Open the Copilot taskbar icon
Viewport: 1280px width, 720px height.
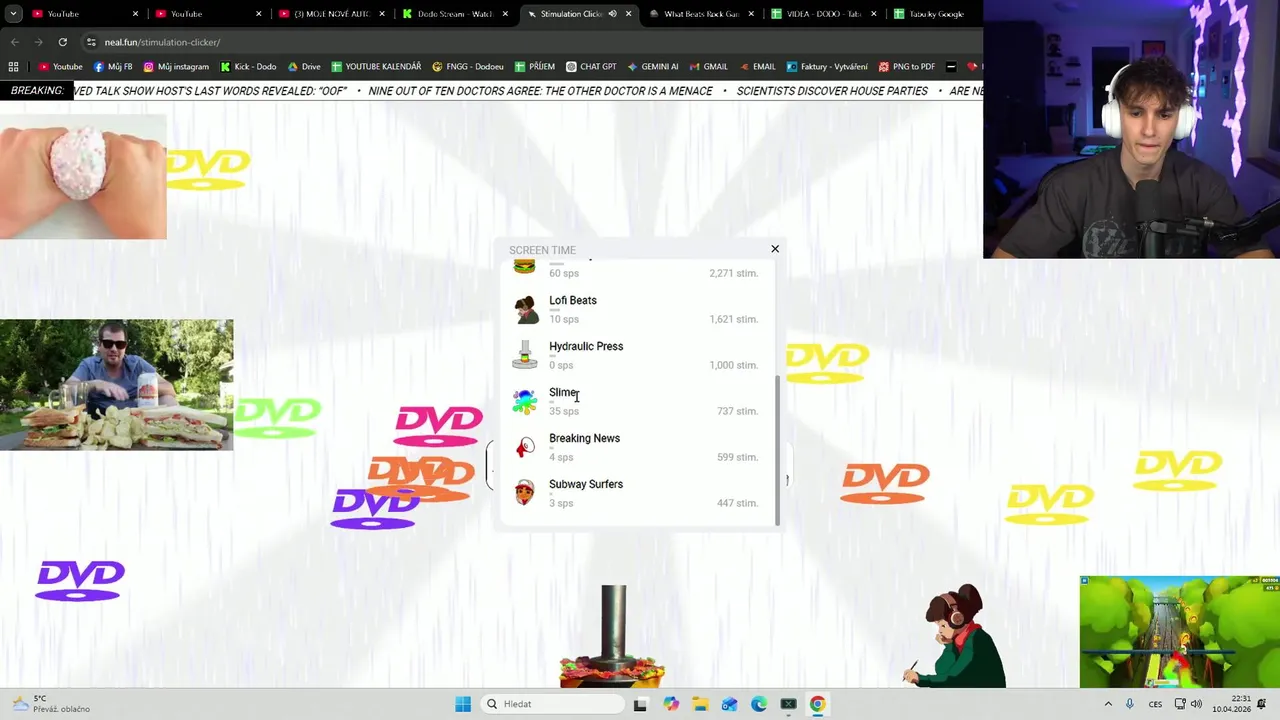click(670, 704)
